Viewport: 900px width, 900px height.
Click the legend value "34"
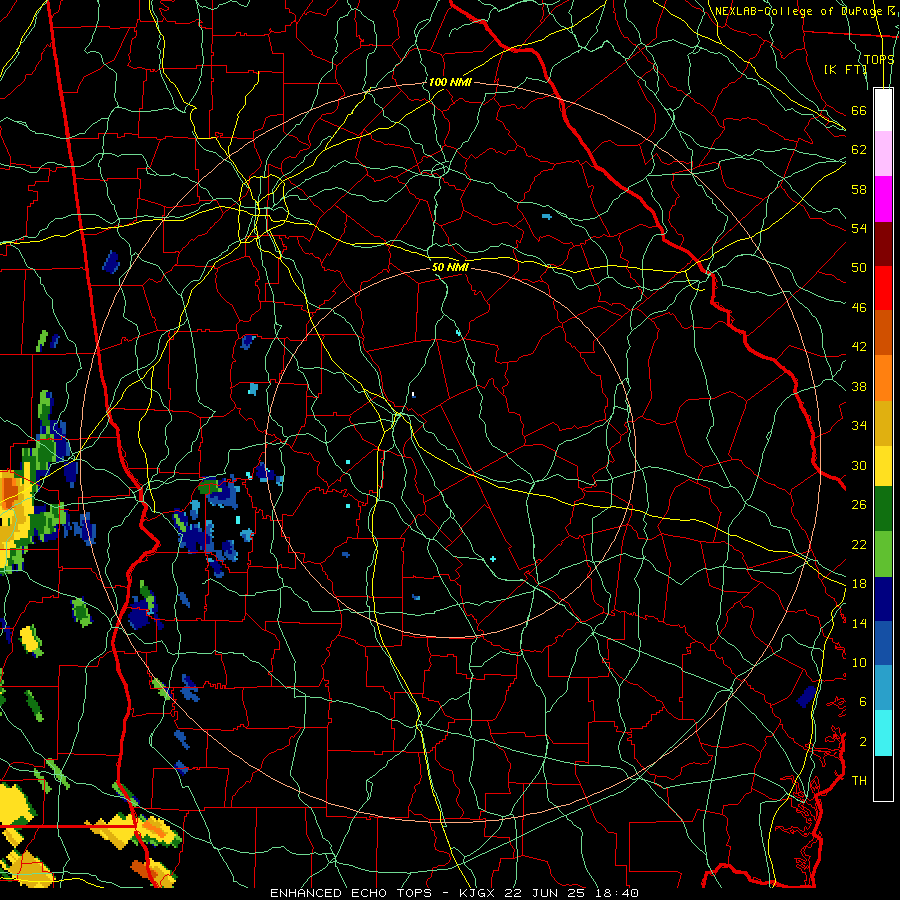859,426
